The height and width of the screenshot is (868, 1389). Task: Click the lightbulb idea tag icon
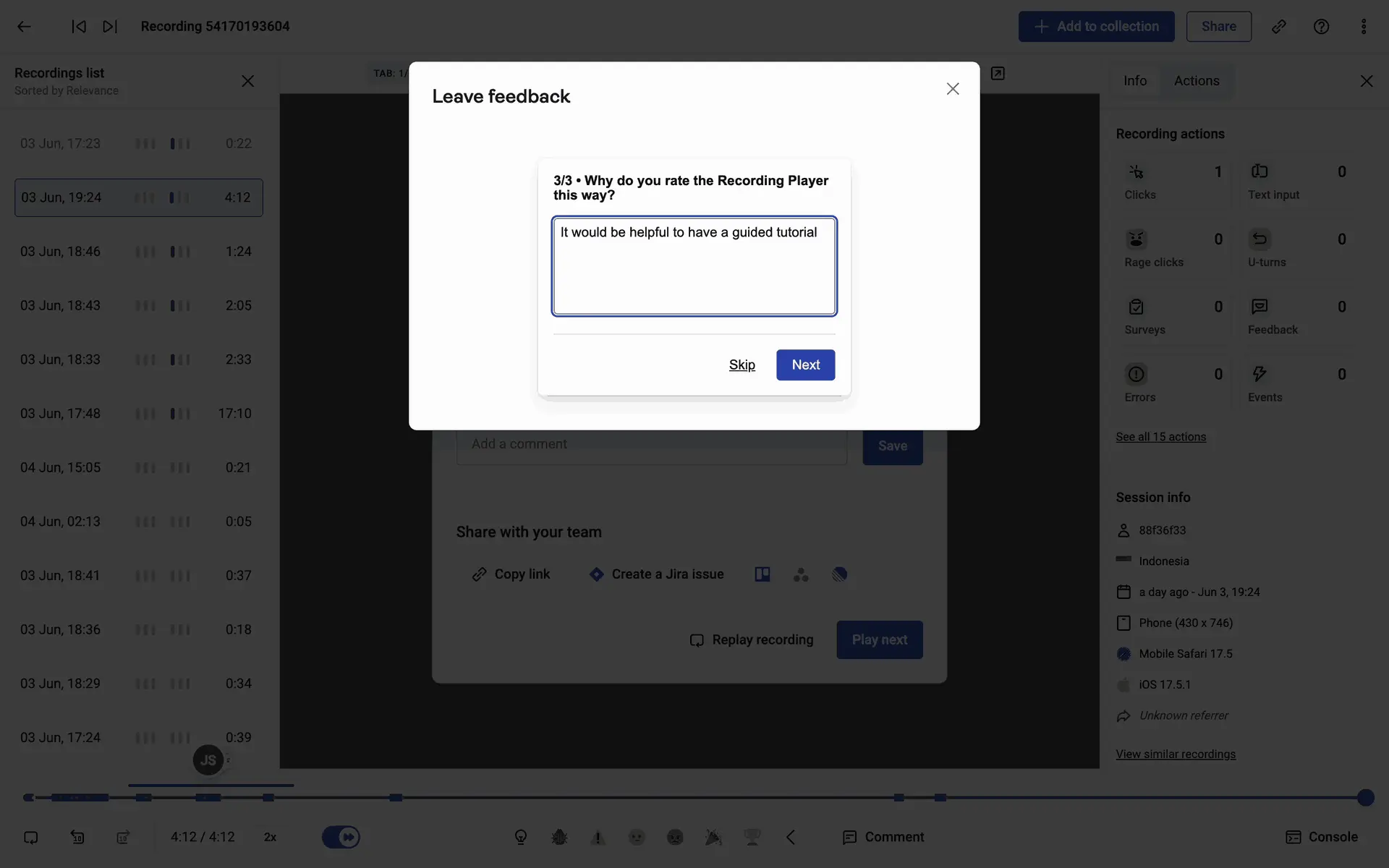520,837
